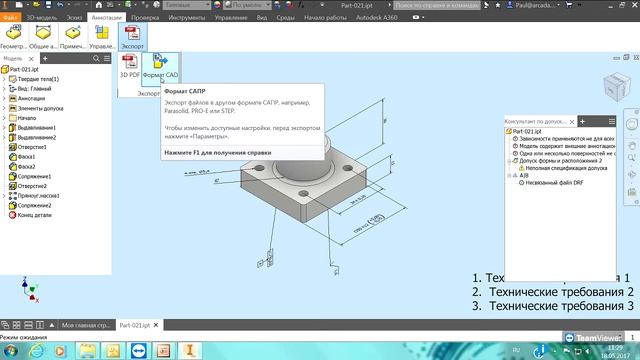Open Internet Explorer from the taskbar
The image size is (640, 360).
(x=36, y=351)
